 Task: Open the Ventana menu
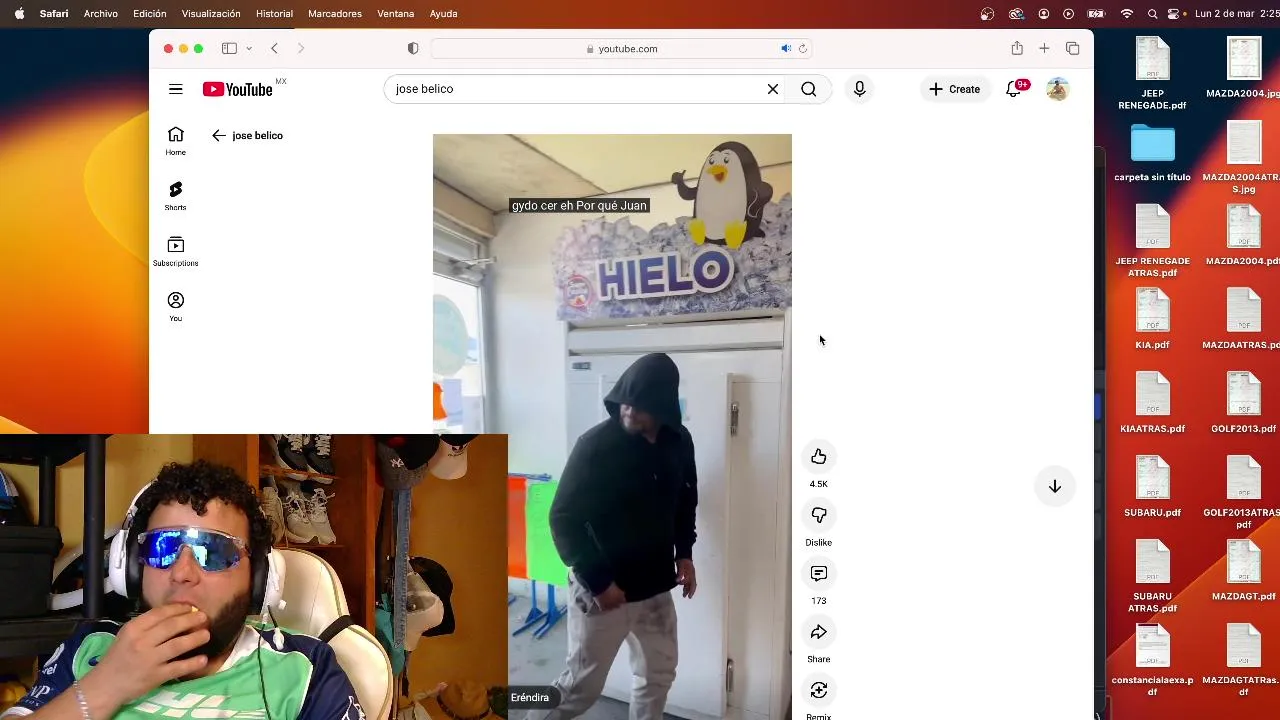point(396,13)
